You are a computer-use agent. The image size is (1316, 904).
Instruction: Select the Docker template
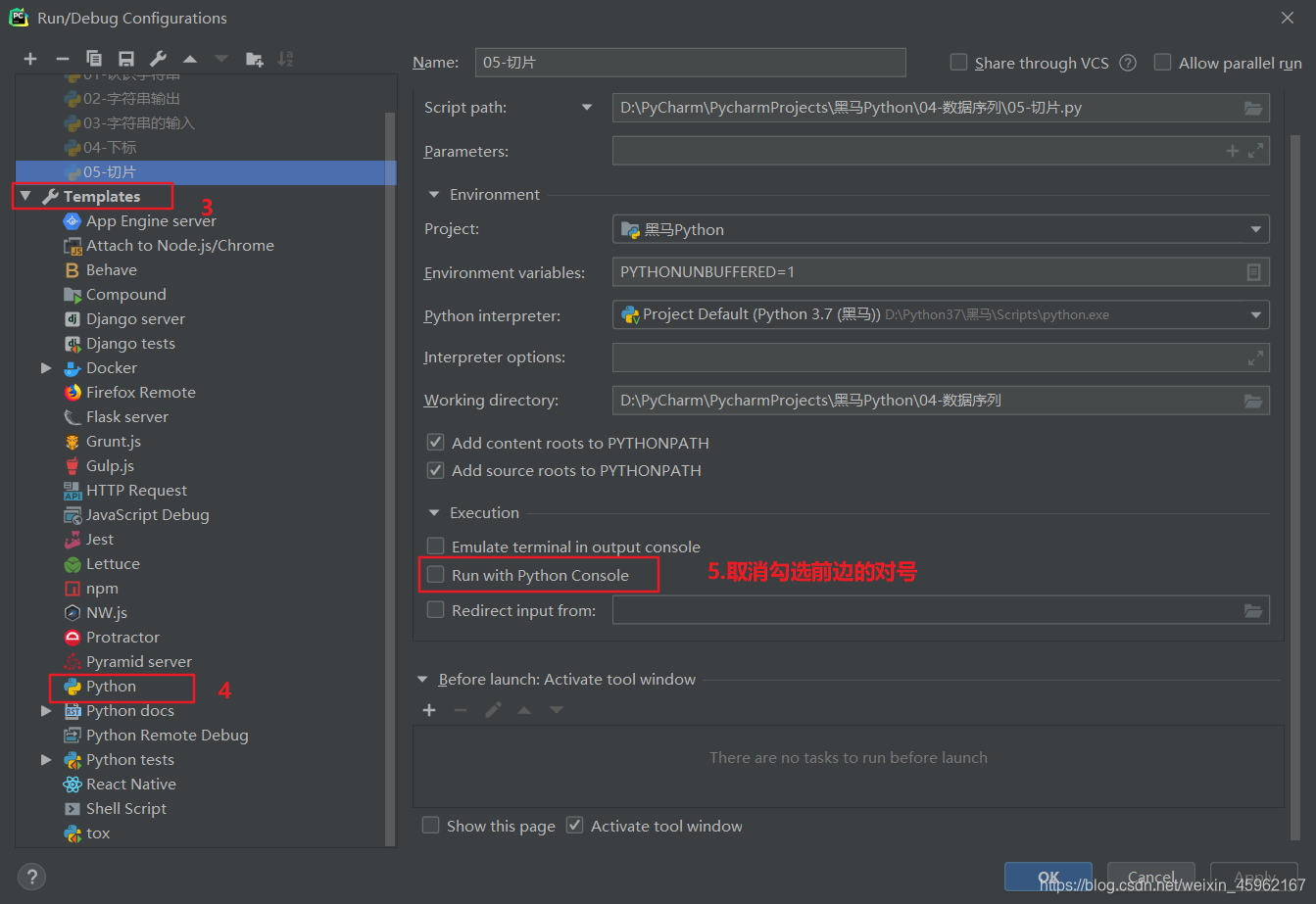112,368
